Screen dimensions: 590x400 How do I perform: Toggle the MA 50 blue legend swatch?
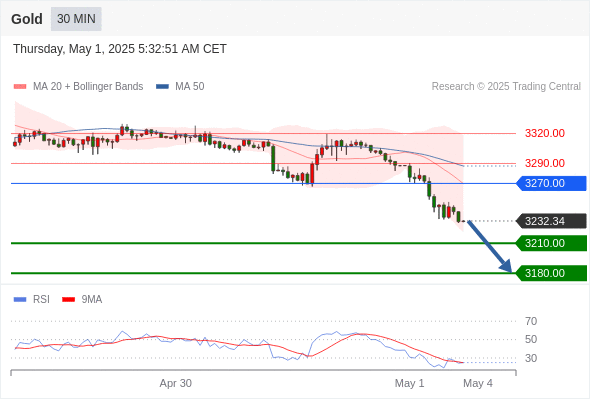click(162, 87)
